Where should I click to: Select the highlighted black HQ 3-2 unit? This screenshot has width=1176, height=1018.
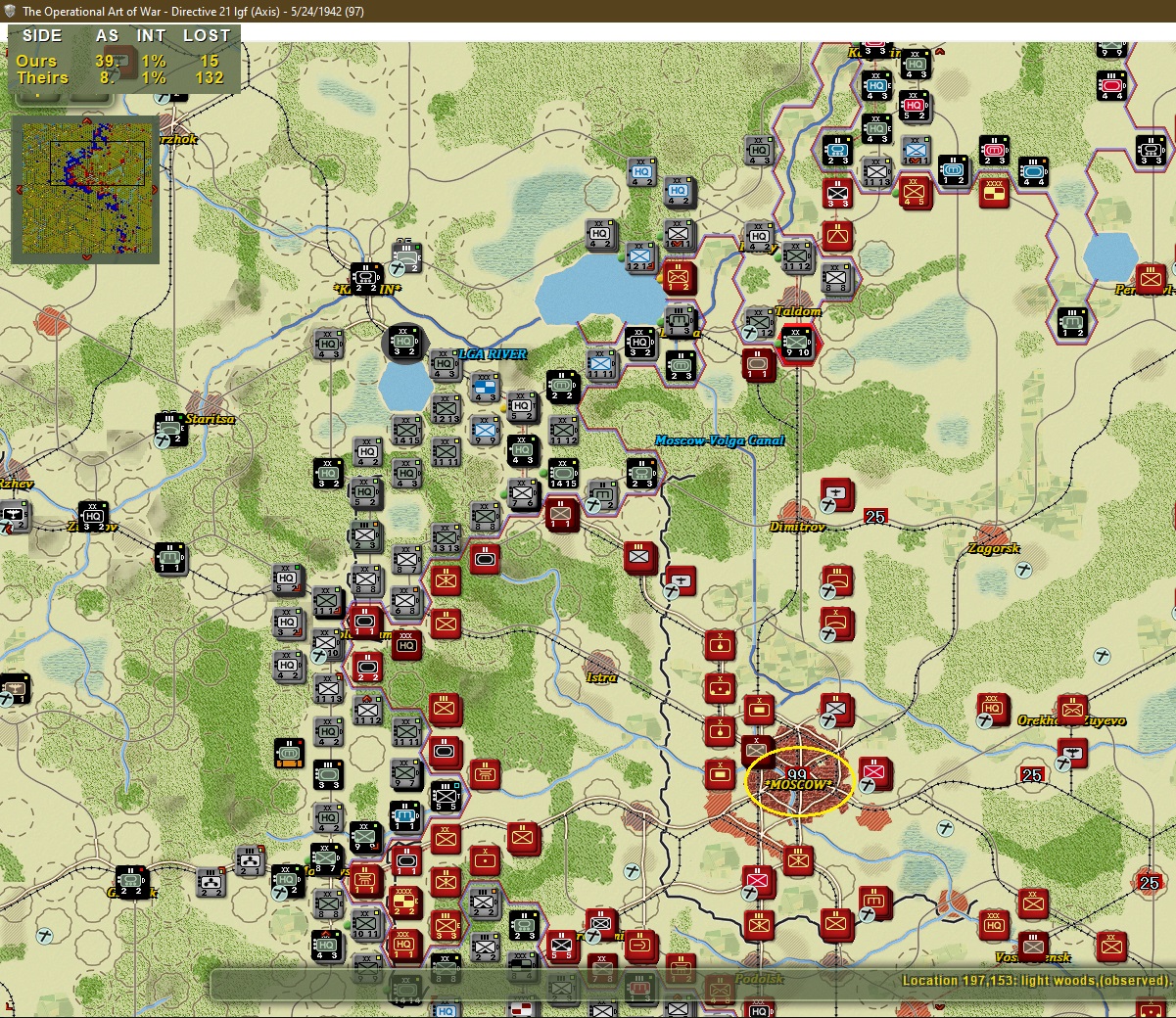click(404, 342)
